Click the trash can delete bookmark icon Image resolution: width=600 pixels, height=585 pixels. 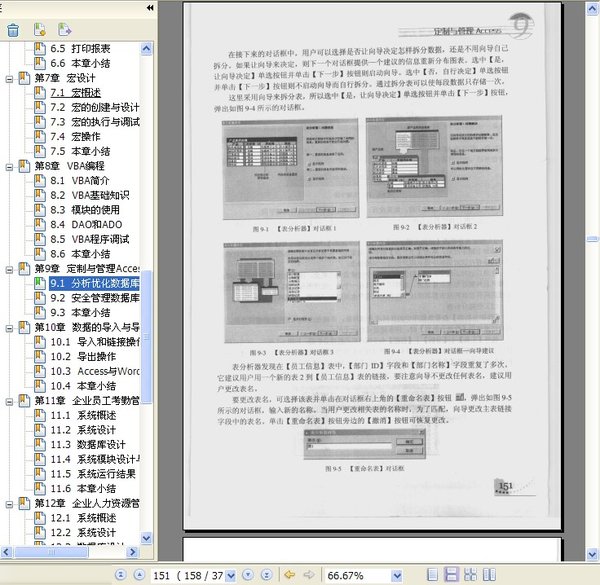13,30
